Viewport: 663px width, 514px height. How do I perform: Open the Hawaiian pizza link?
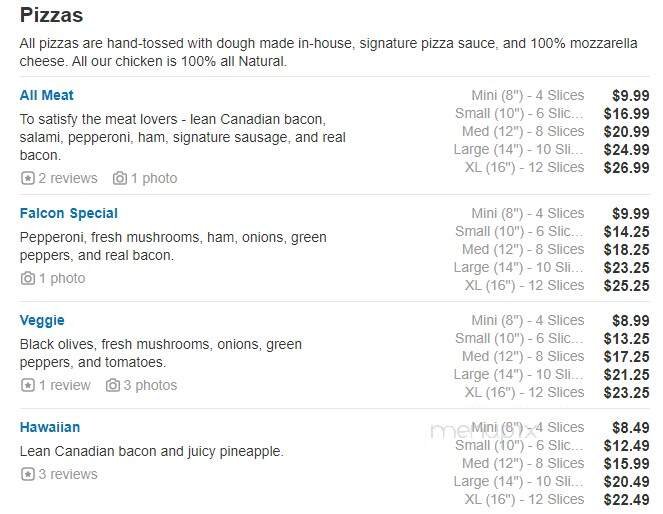pyautogui.click(x=50, y=427)
